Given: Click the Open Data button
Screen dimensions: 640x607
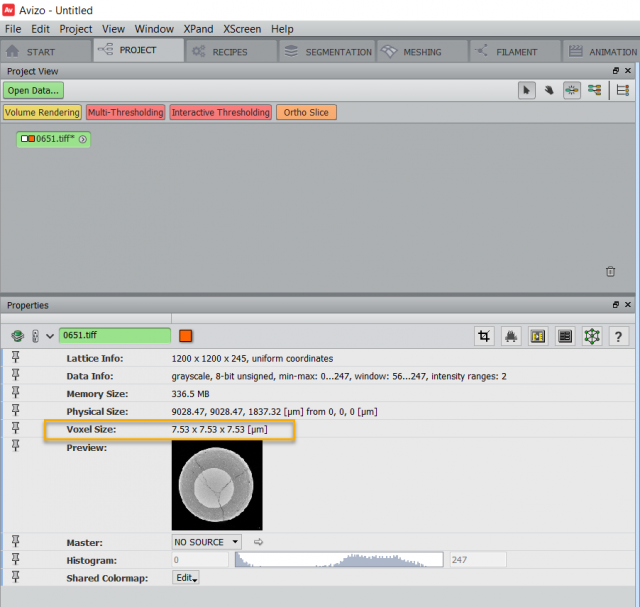Looking at the screenshot, I should point(33,90).
